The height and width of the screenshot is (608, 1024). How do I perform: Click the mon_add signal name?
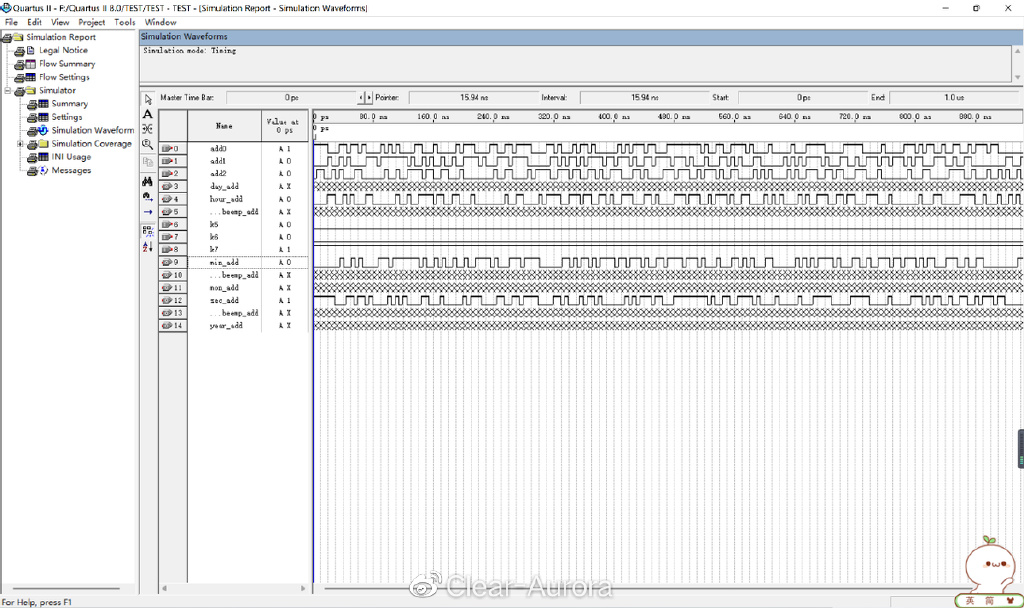coord(224,288)
